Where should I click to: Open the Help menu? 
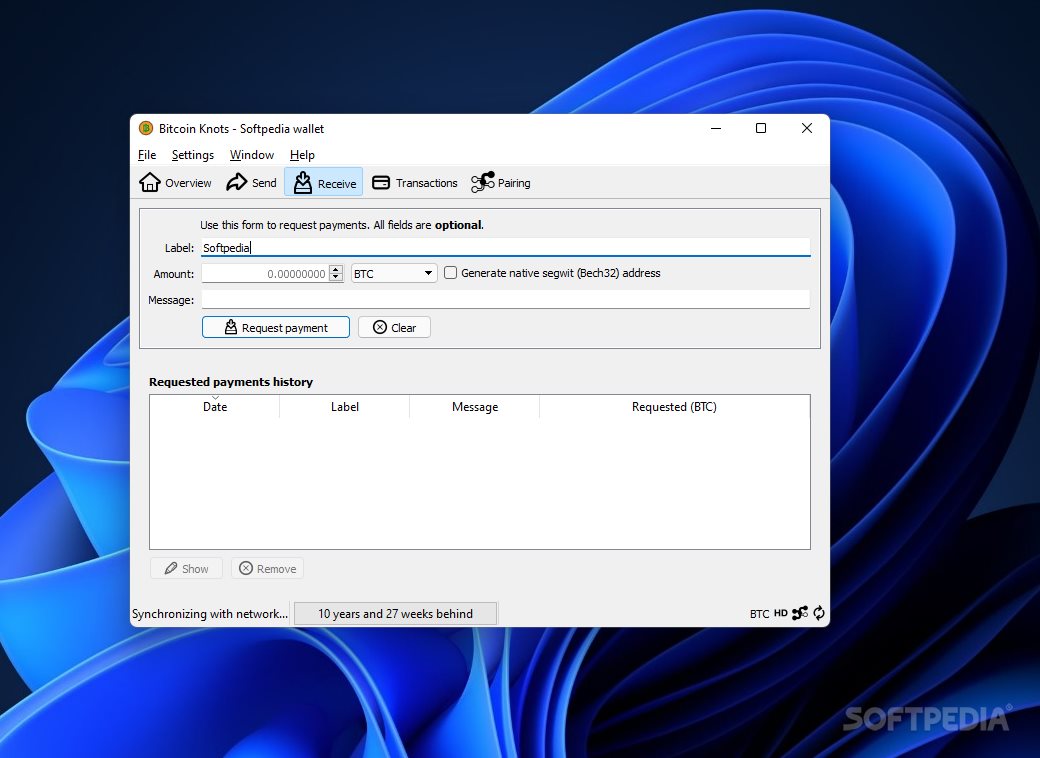[302, 155]
